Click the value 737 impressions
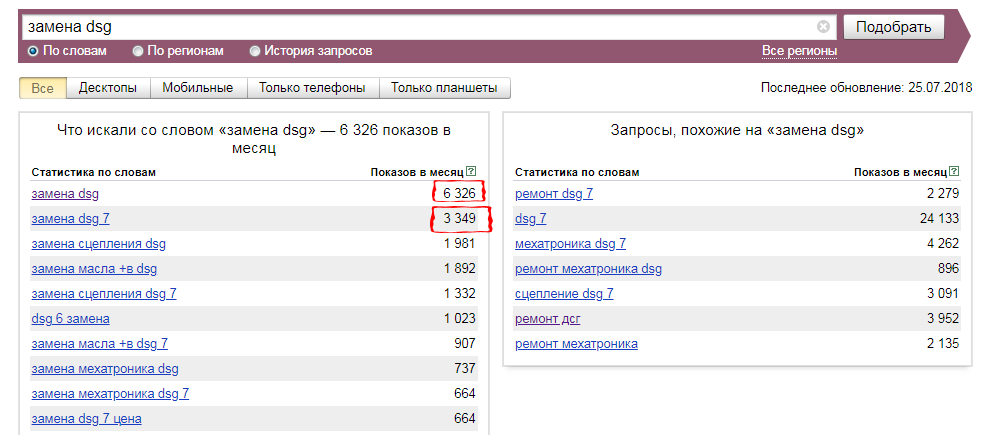Image resolution: width=997 pixels, height=435 pixels. tap(465, 369)
